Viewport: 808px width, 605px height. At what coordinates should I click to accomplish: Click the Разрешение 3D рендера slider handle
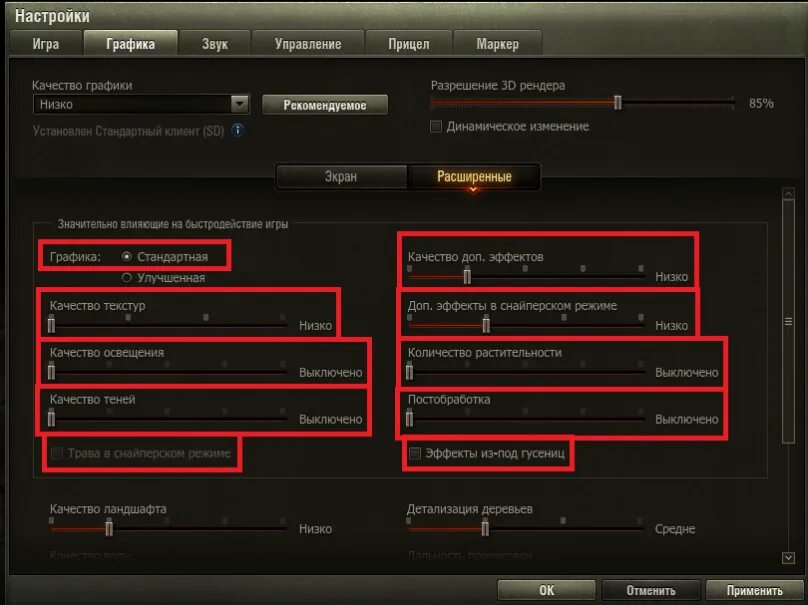tap(617, 103)
